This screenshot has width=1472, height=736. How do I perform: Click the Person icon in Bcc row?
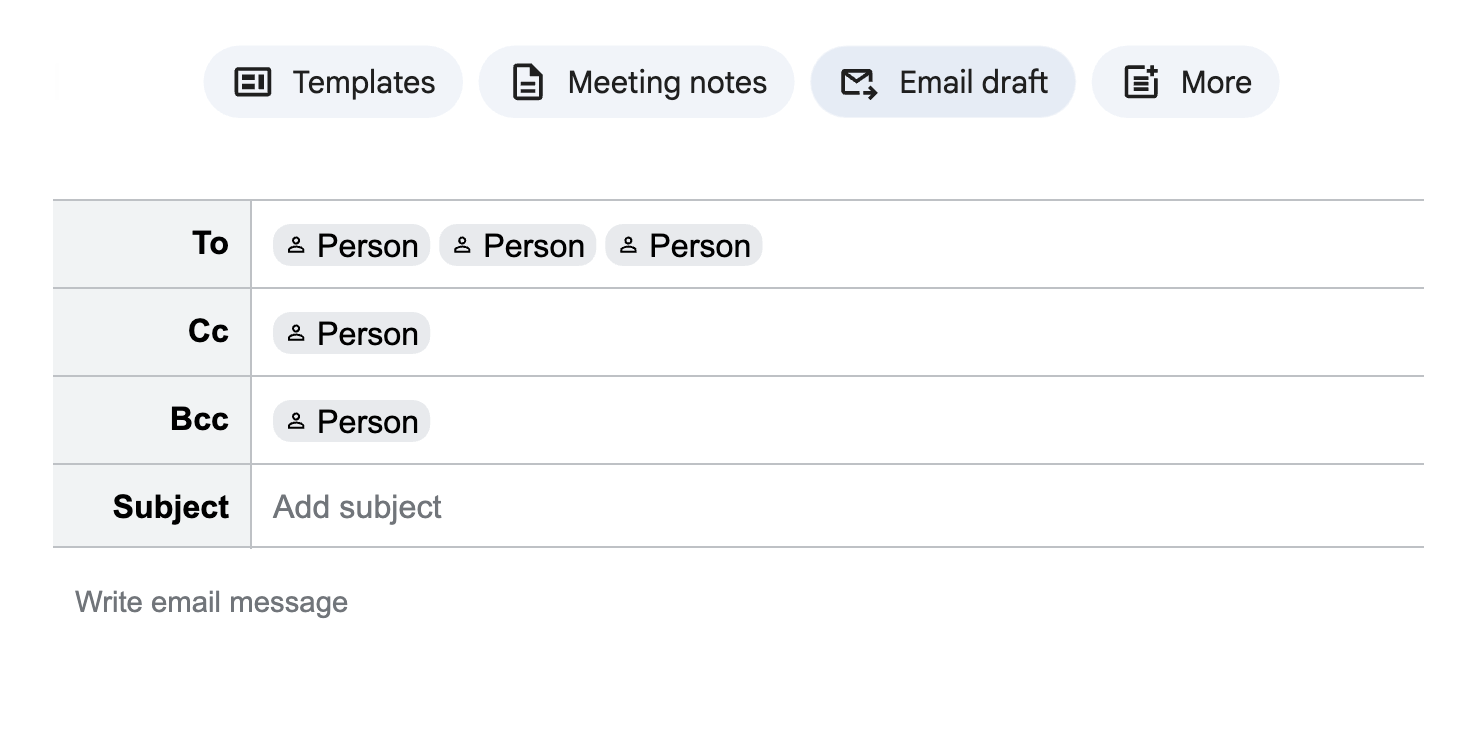pos(296,422)
